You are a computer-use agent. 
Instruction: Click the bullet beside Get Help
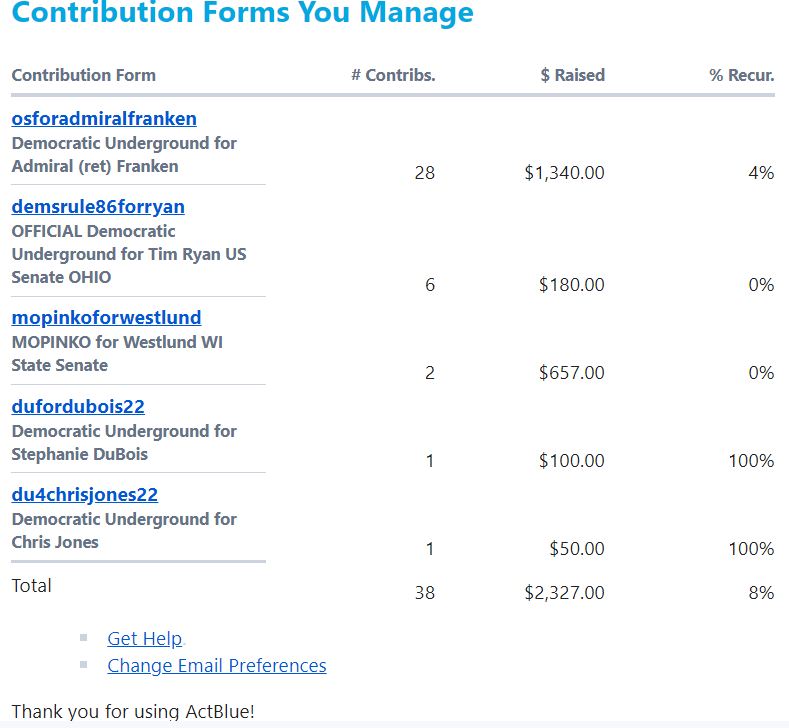point(84,638)
